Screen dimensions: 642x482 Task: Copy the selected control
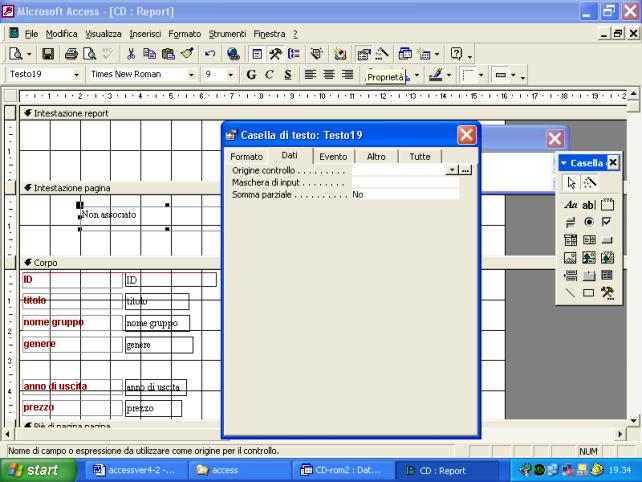149,54
